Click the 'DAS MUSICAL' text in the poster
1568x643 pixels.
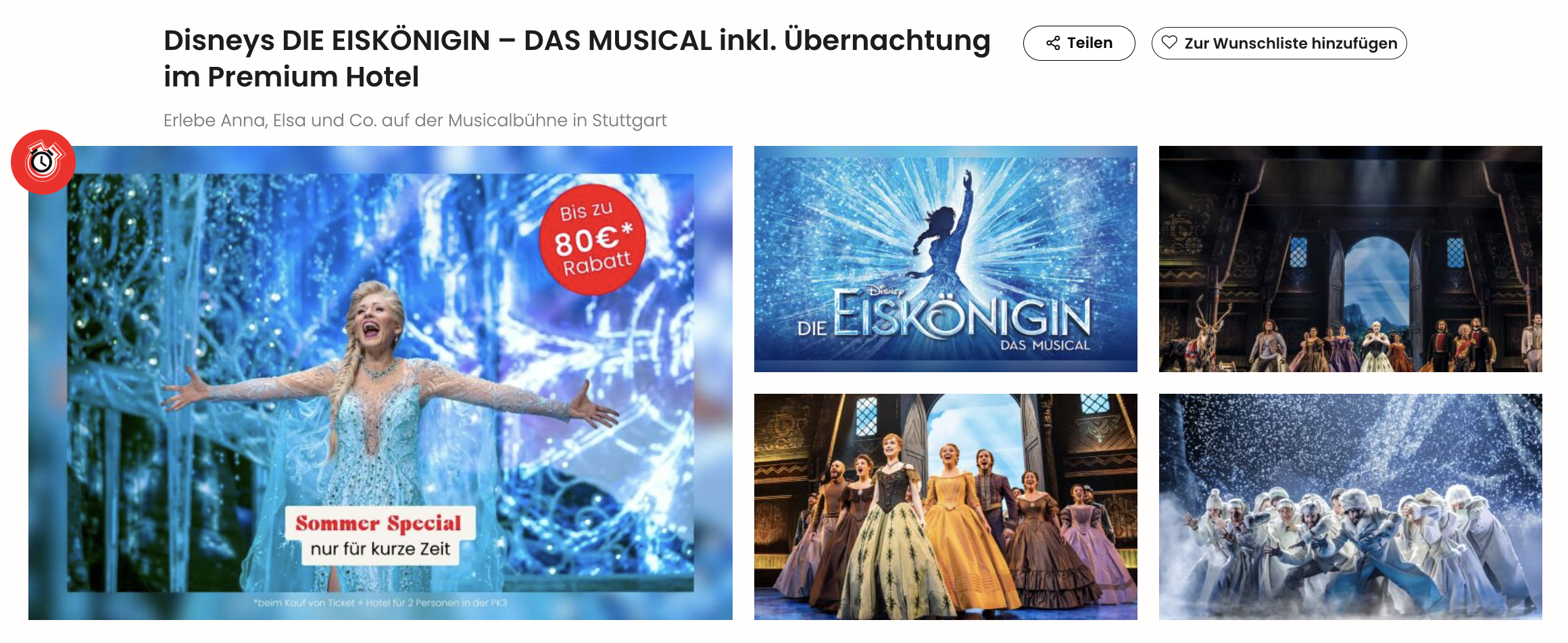tap(1045, 345)
